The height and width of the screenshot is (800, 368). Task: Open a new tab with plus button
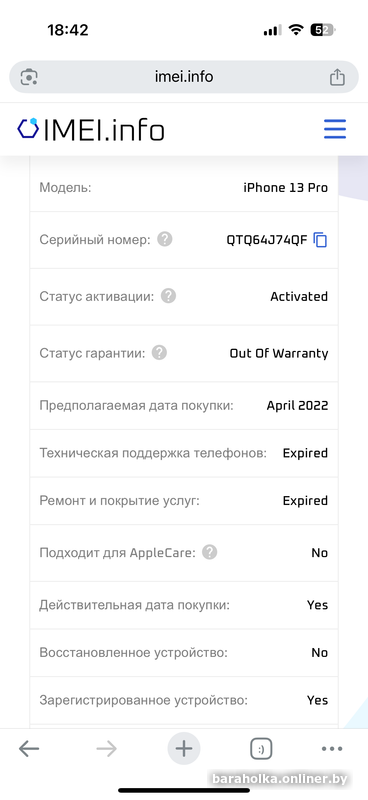coord(184,749)
